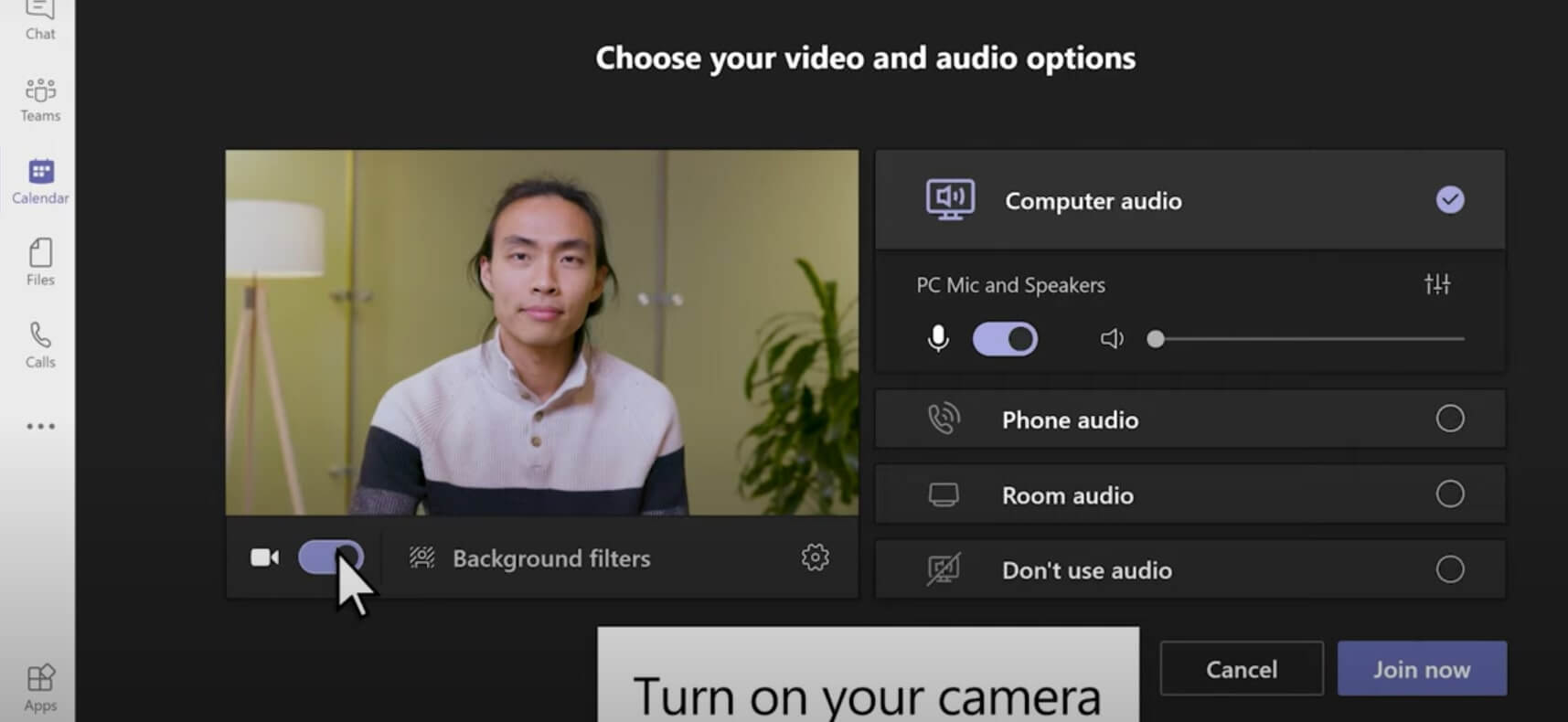Click 'Choose your video and audio options' heading
Image resolution: width=1568 pixels, height=722 pixels.
[x=866, y=58]
